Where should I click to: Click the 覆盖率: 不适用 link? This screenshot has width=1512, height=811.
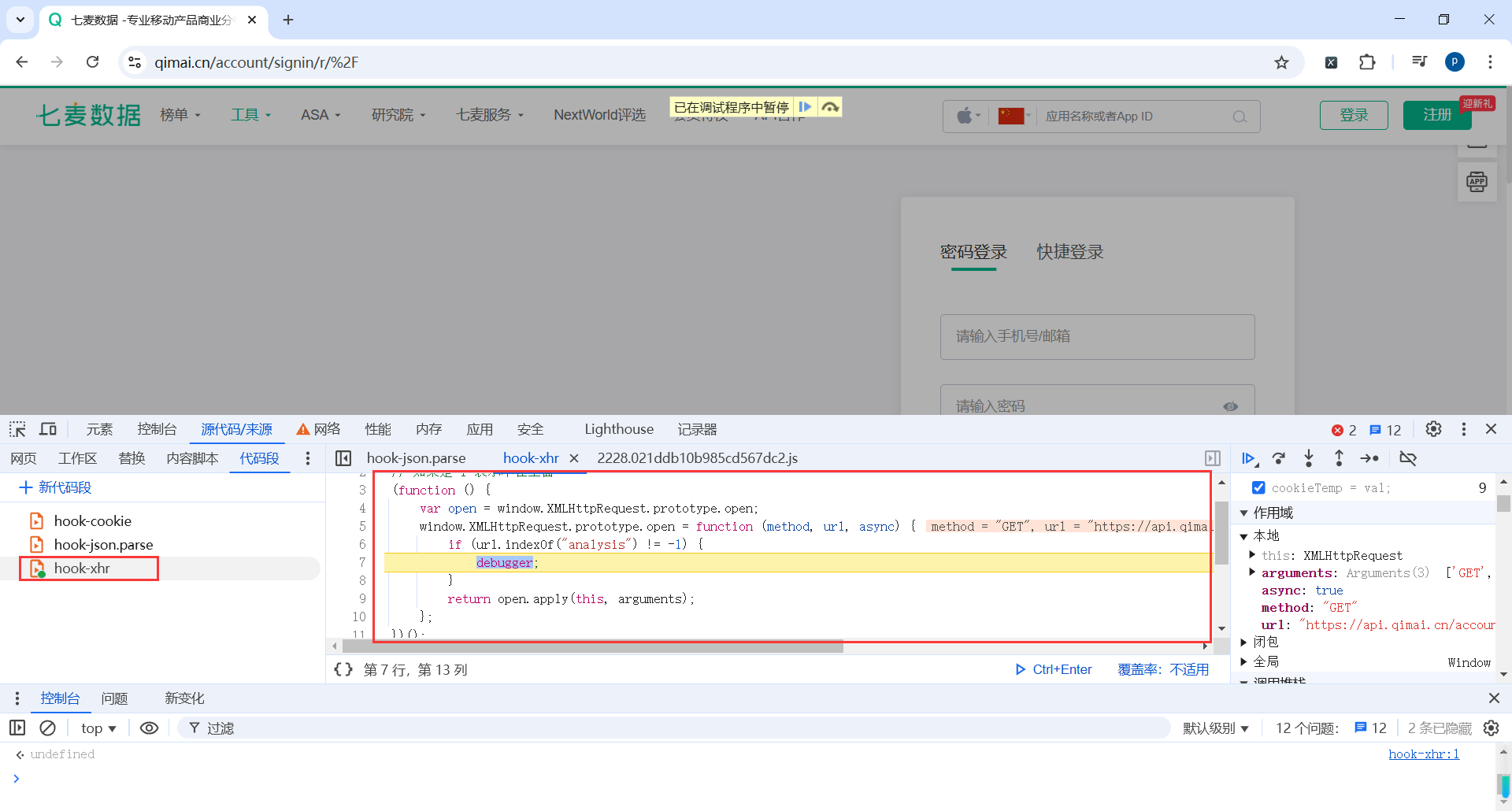click(x=1163, y=669)
